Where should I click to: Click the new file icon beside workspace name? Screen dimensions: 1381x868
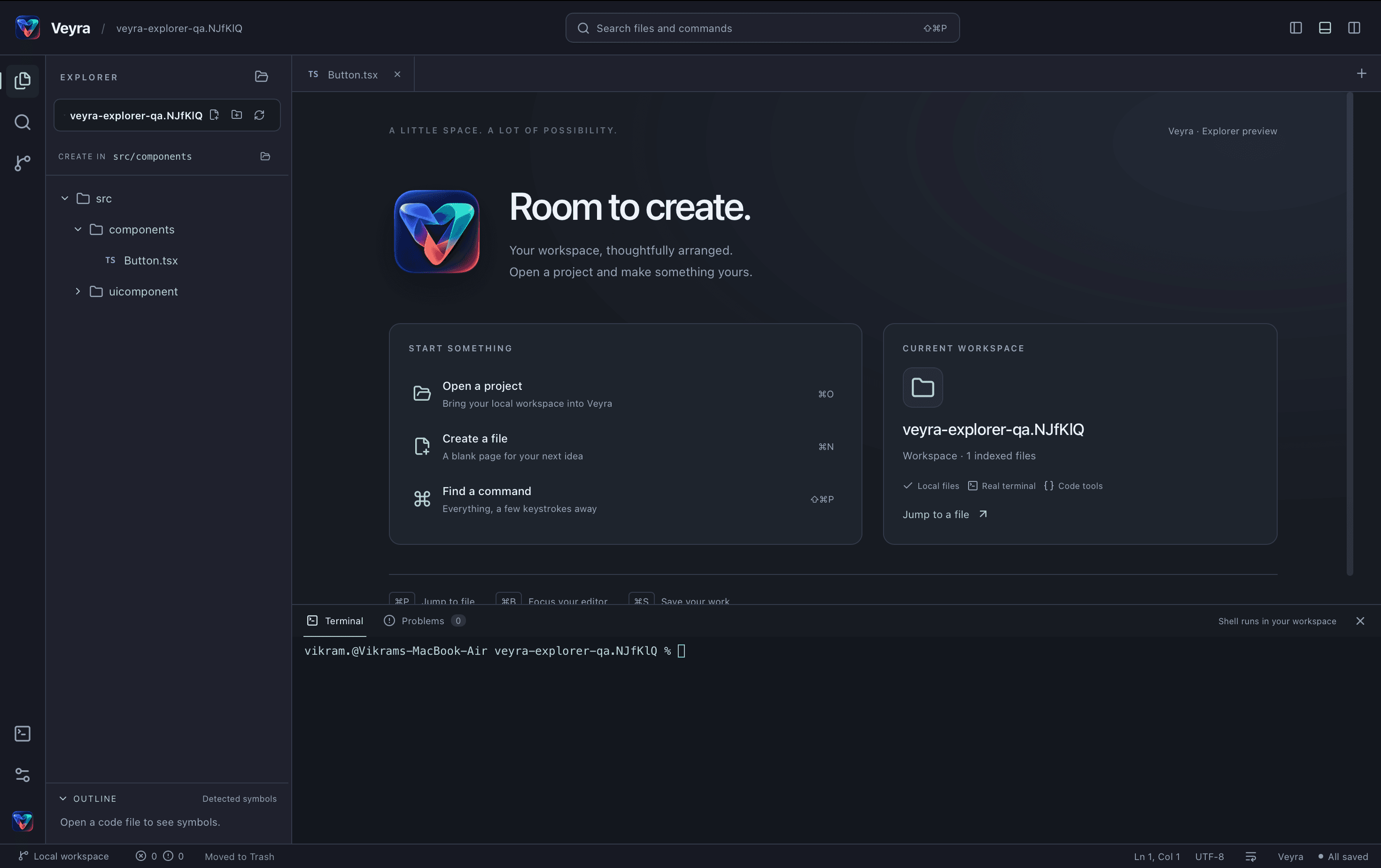pyautogui.click(x=215, y=115)
